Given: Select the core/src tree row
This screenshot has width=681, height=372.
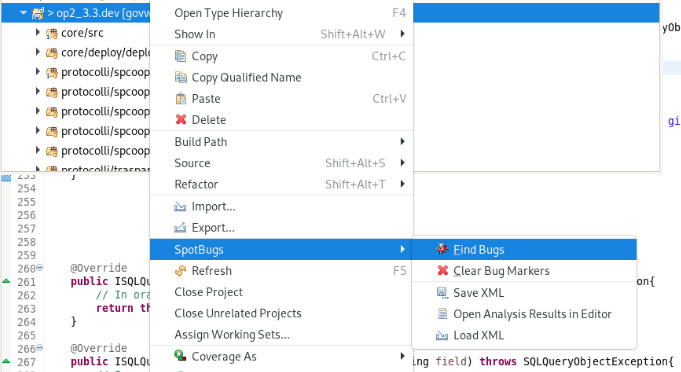Looking at the screenshot, I should 76,33.
